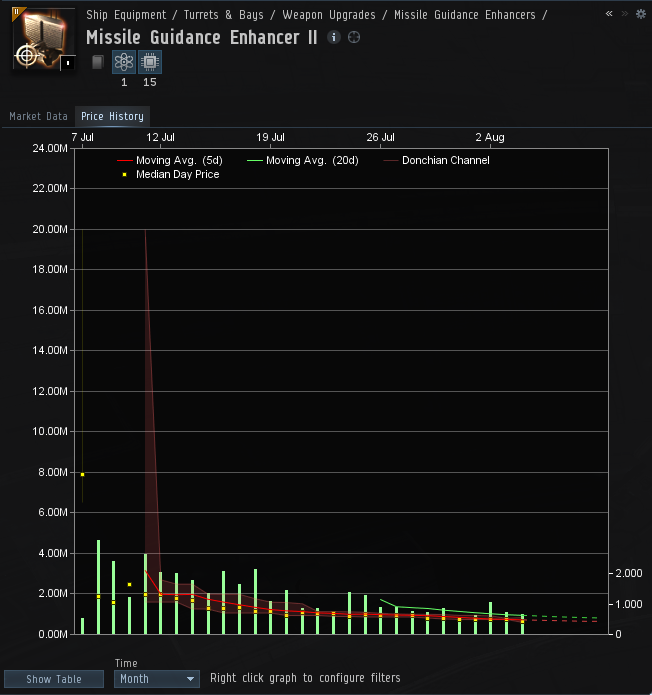Click the Moving Avg. (5d) legend entry

click(170, 160)
